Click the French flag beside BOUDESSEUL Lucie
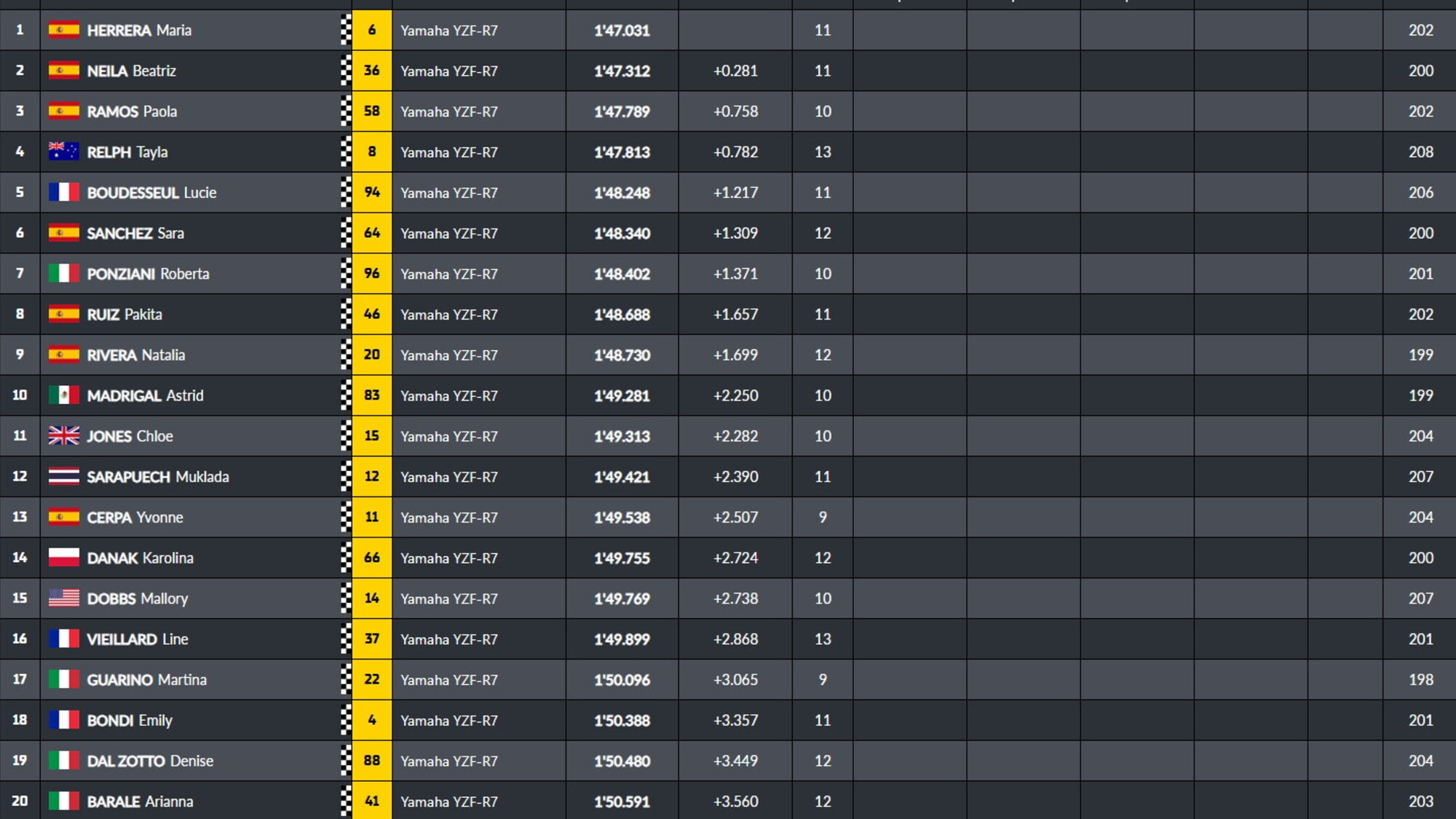Viewport: 1456px width, 819px height. [x=64, y=192]
